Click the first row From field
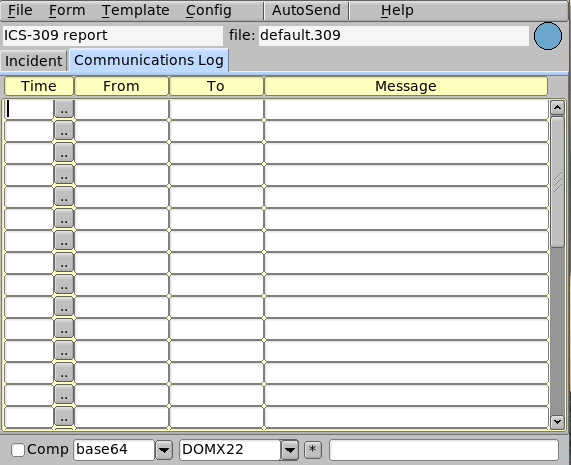Viewport: 571px width, 465px height. [122, 109]
